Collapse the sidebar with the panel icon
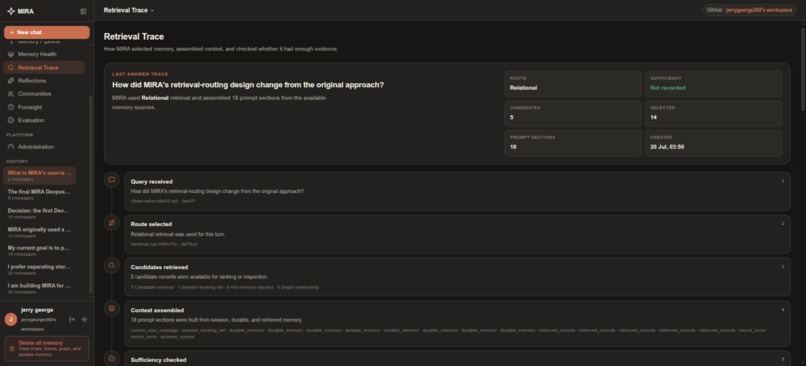The width and height of the screenshot is (806, 366). (83, 11)
